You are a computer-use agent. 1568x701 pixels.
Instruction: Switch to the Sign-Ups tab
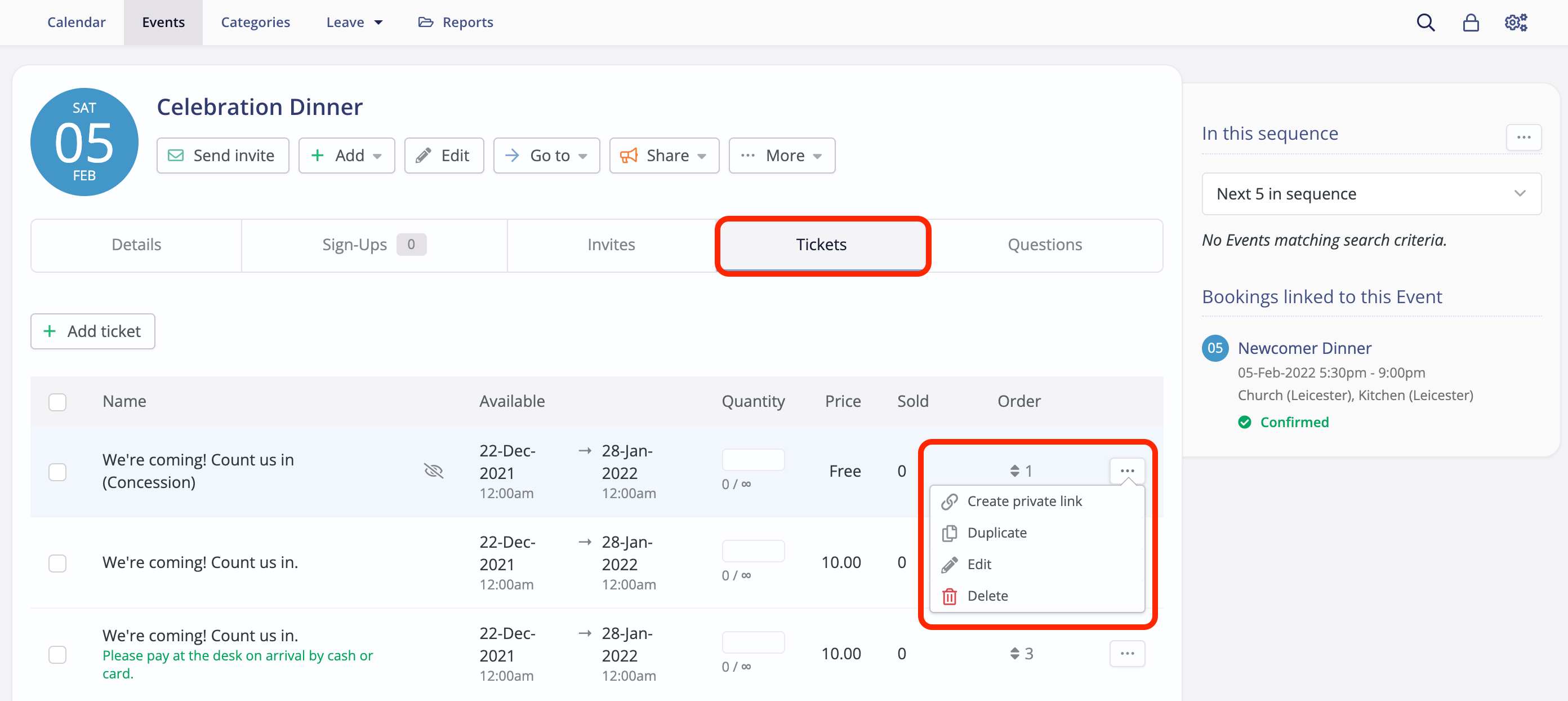tap(374, 245)
